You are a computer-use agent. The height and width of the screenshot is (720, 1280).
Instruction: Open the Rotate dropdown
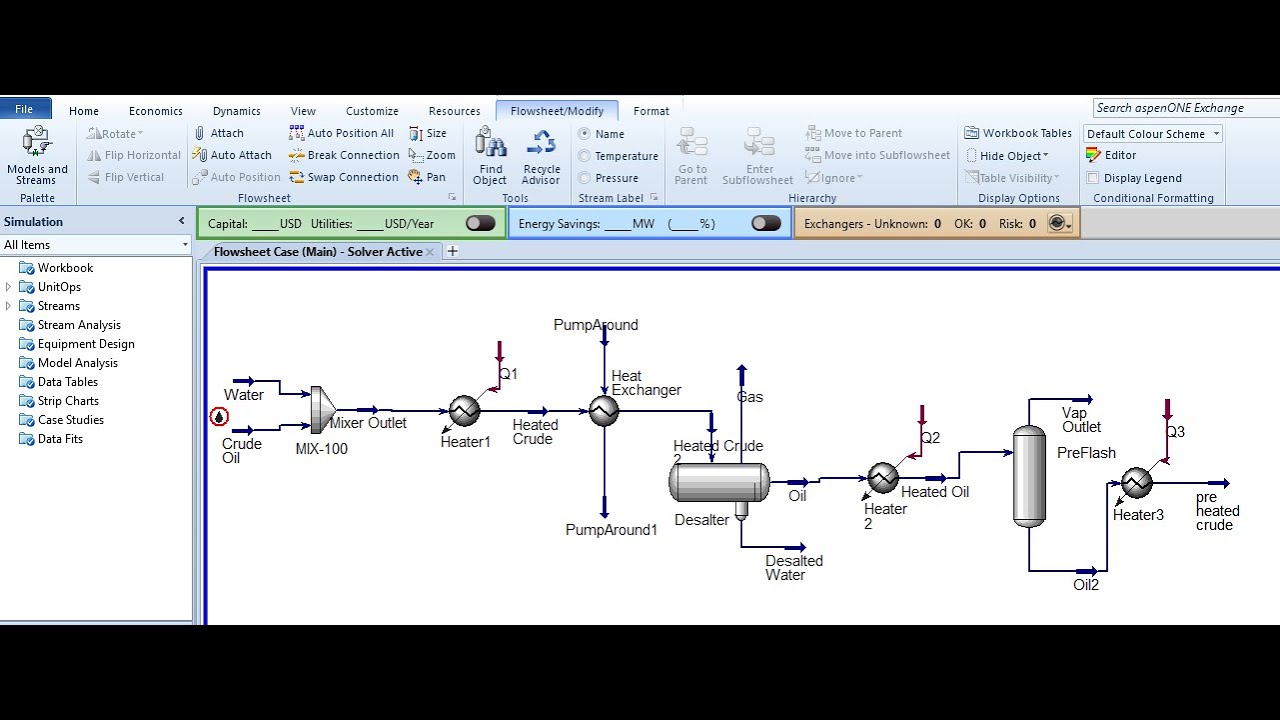coord(116,133)
